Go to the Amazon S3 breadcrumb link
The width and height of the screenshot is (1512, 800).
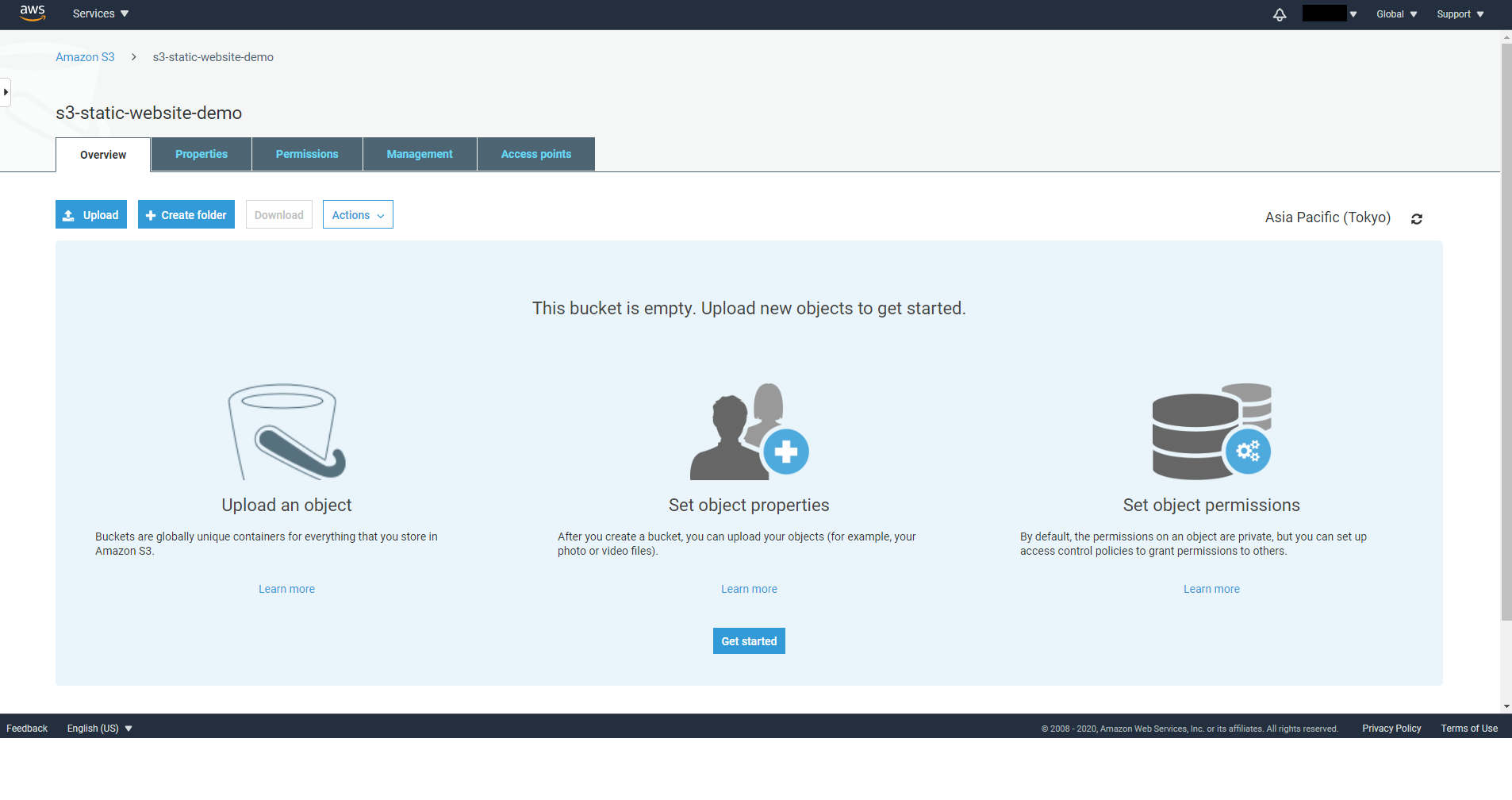pos(85,57)
